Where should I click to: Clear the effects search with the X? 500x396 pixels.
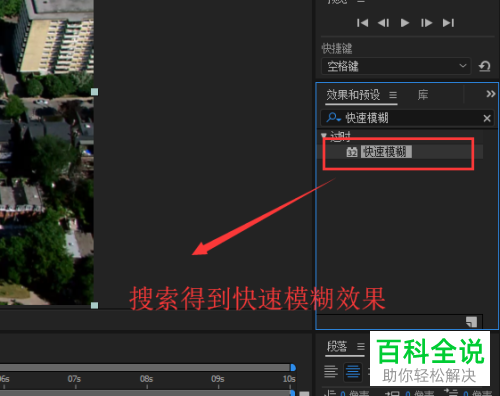(487, 118)
